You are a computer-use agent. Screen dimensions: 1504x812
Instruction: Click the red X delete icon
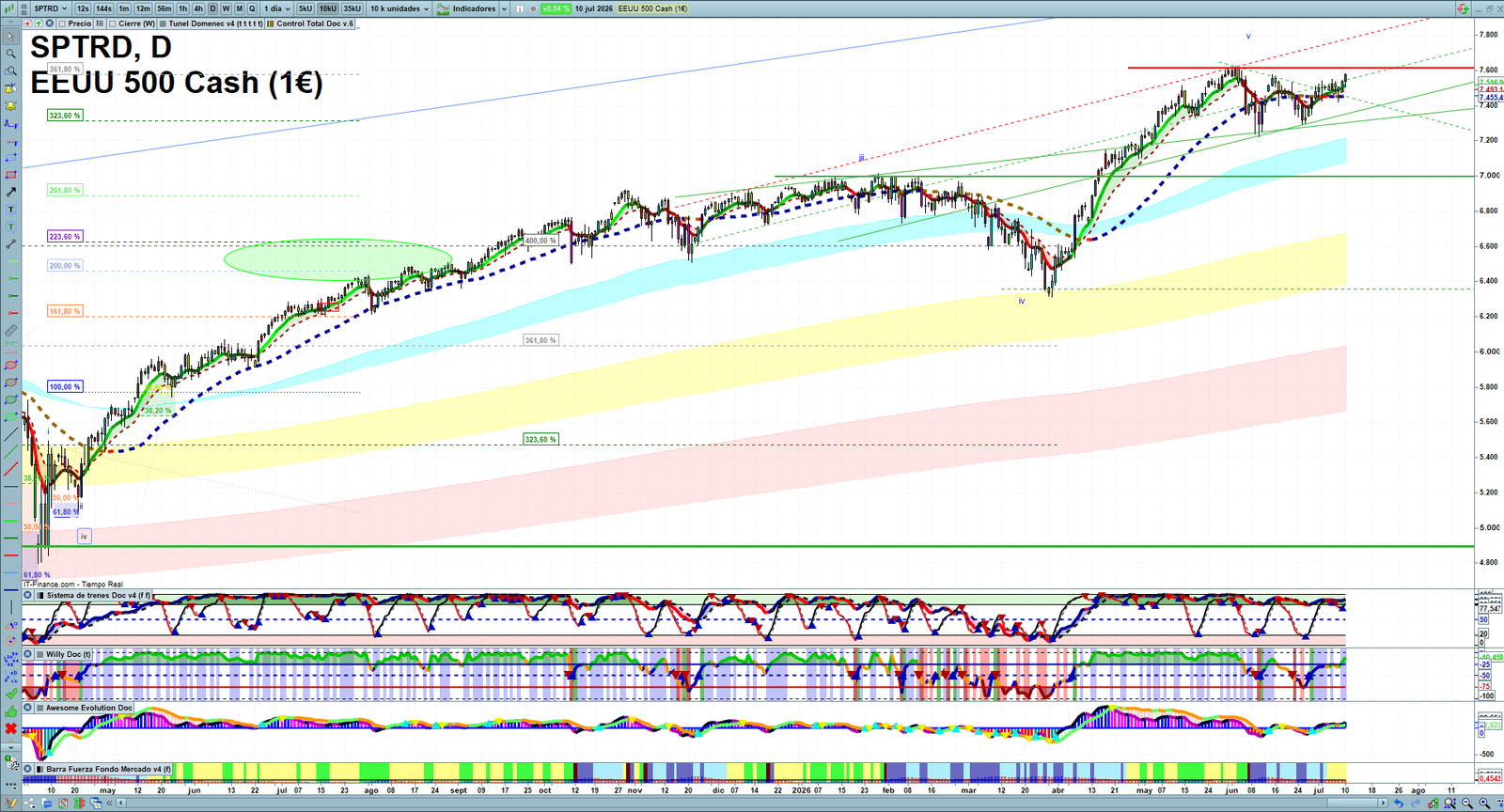[10, 728]
